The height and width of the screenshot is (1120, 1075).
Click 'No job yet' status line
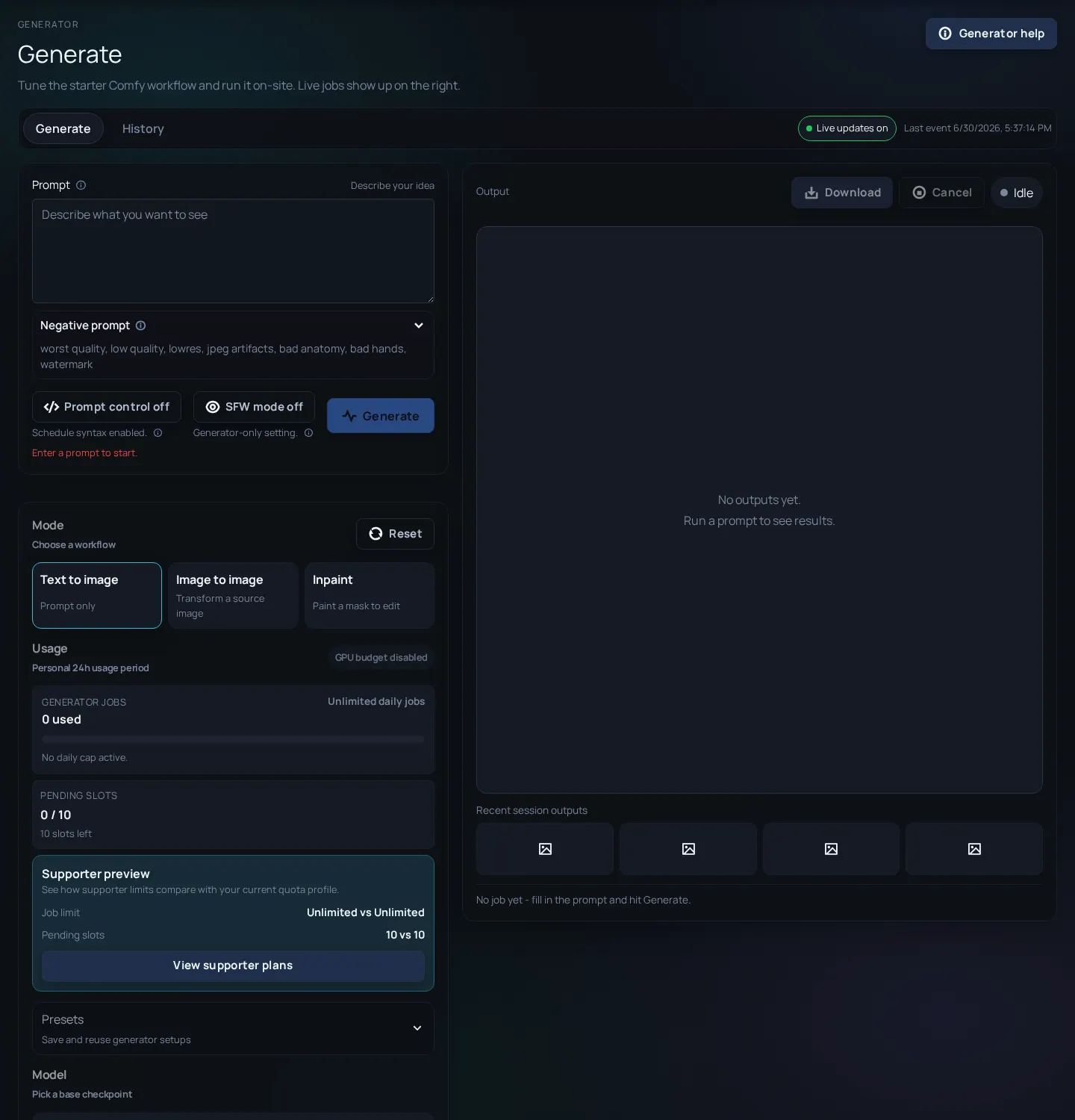click(x=583, y=900)
